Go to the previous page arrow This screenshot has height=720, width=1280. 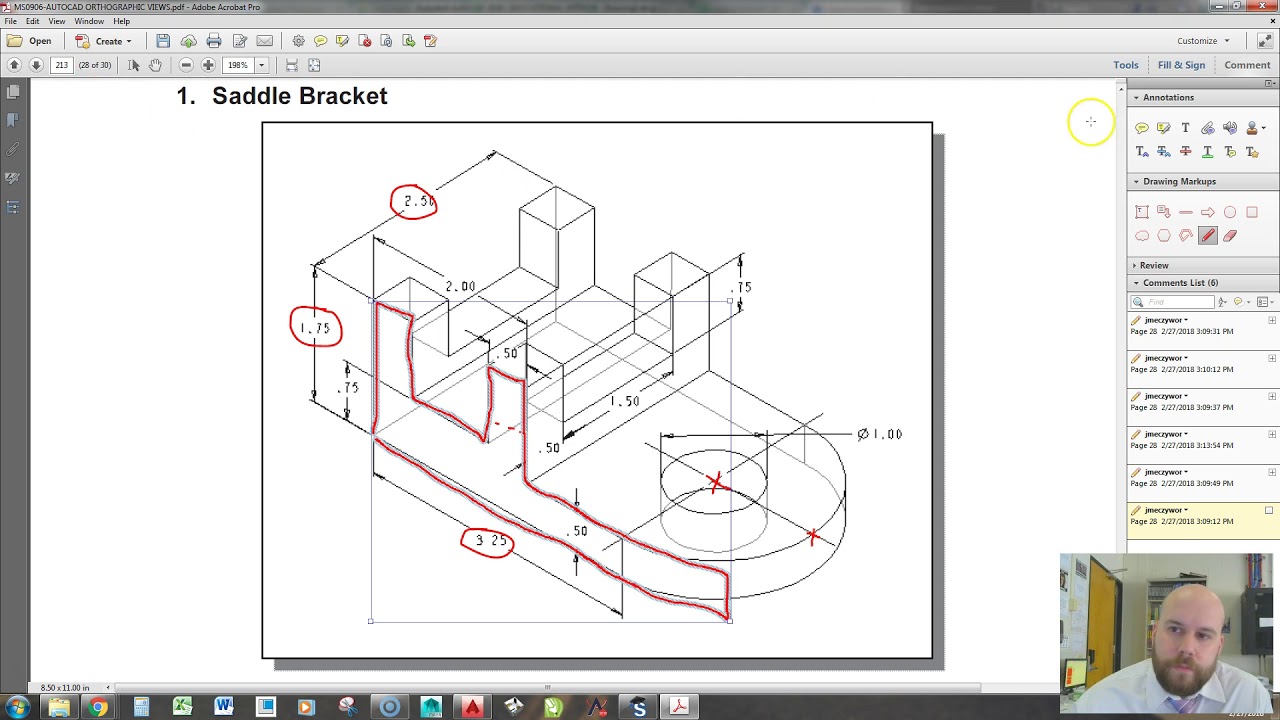pyautogui.click(x=14, y=65)
